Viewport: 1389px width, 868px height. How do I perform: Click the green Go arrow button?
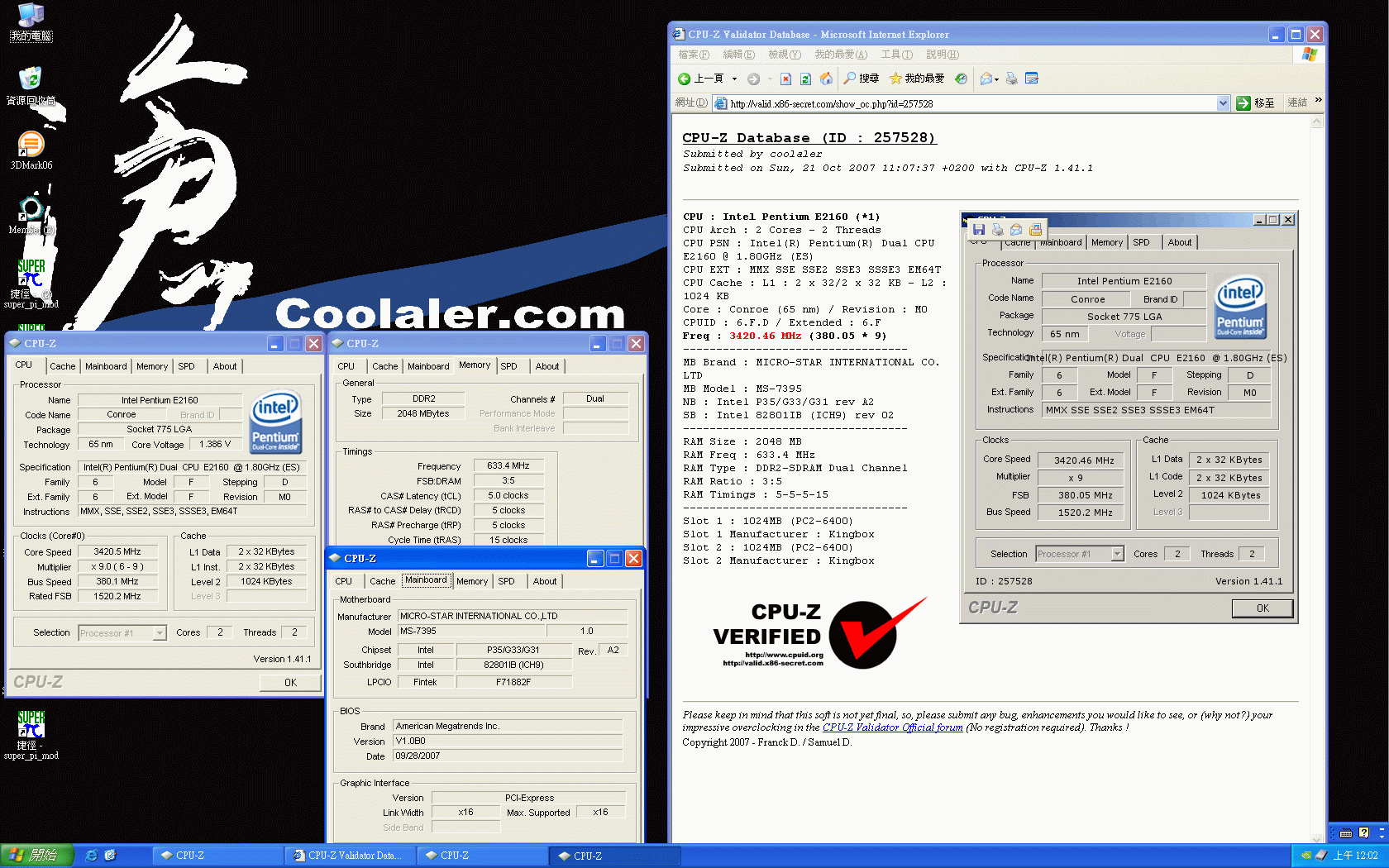click(1243, 103)
